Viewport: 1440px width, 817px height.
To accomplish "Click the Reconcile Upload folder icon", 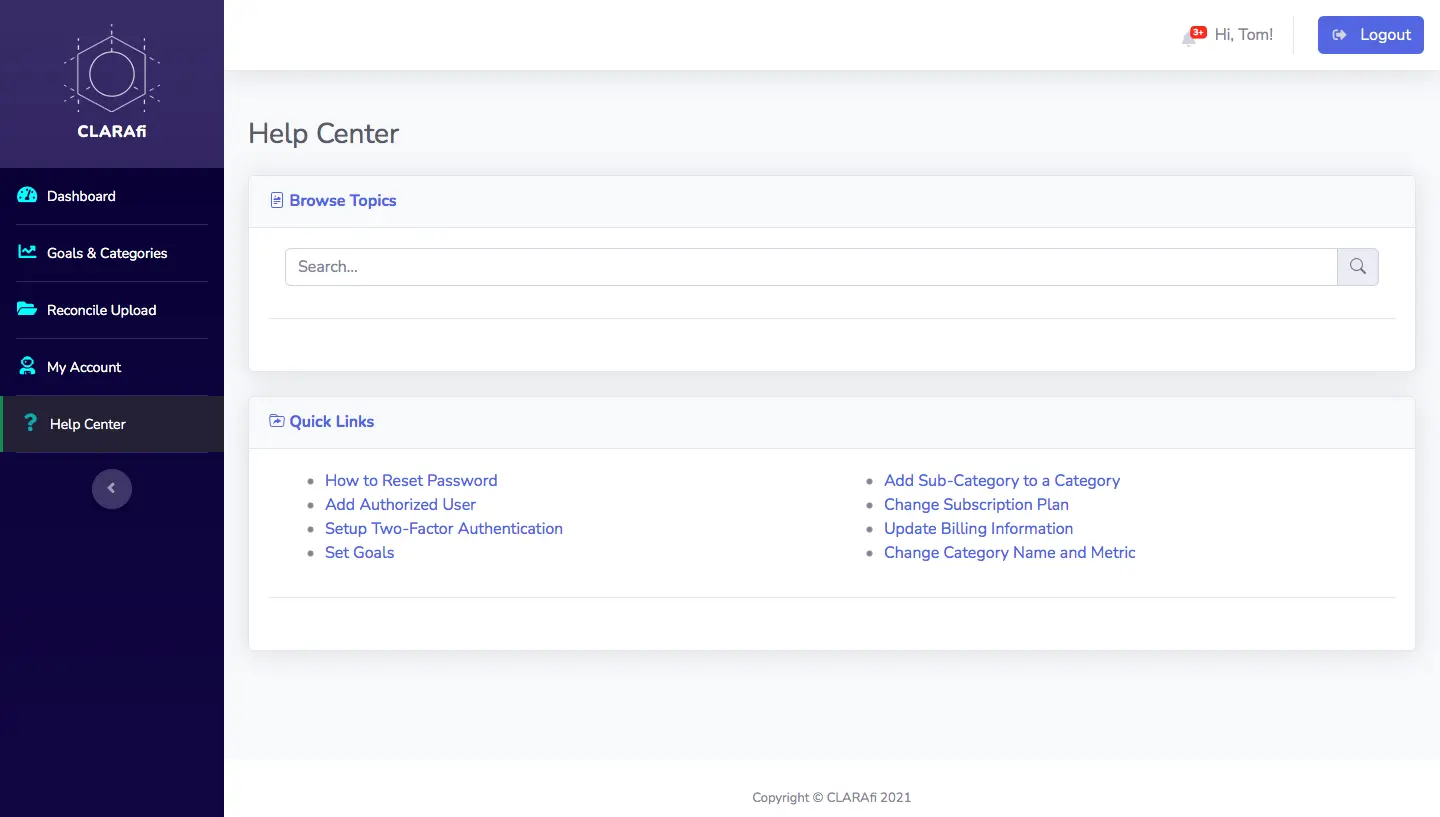I will pyautogui.click(x=27, y=310).
